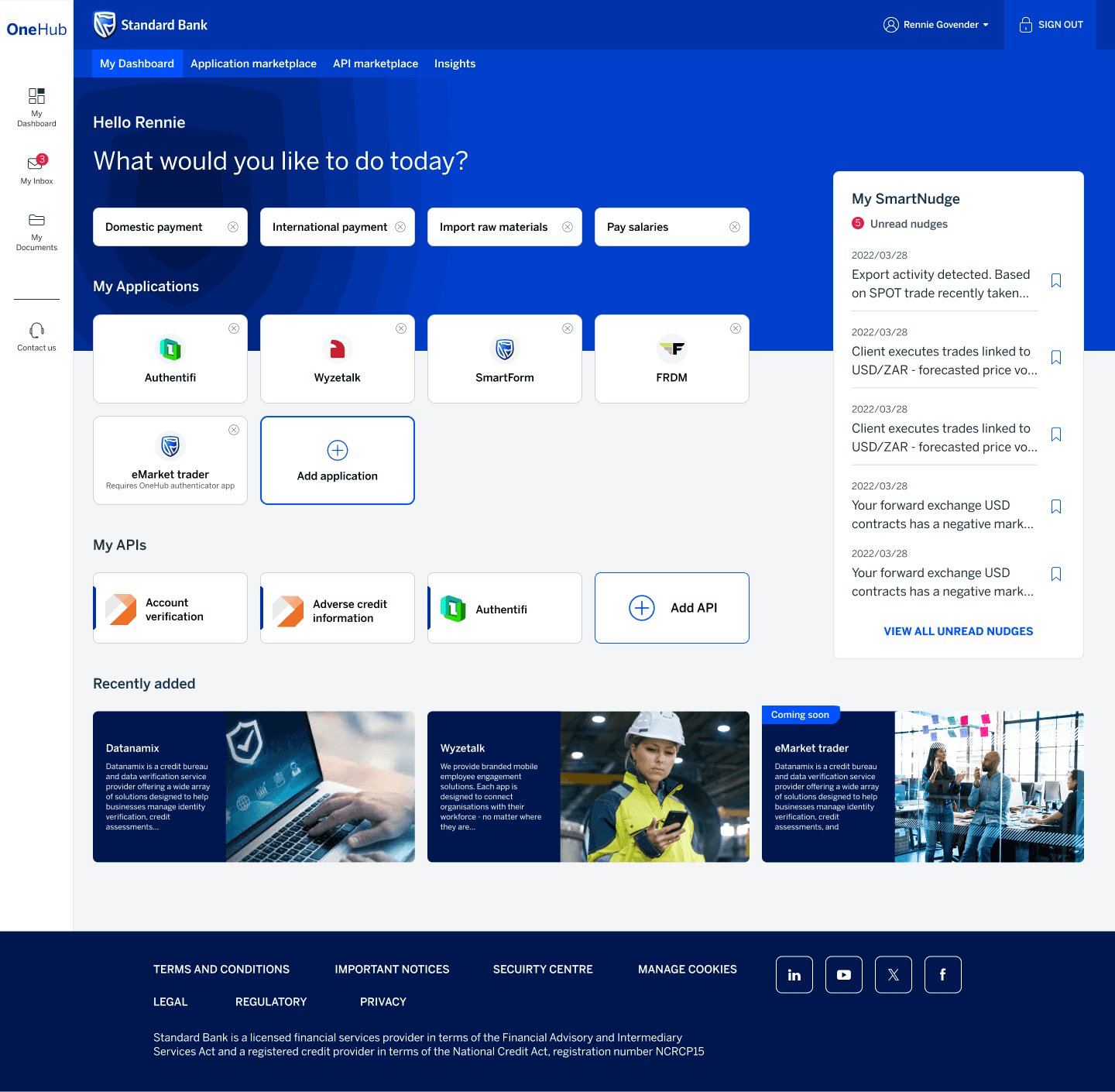The height and width of the screenshot is (1092, 1115).
Task: Open the IMPORTANT NOTICES footer link
Action: point(392,969)
